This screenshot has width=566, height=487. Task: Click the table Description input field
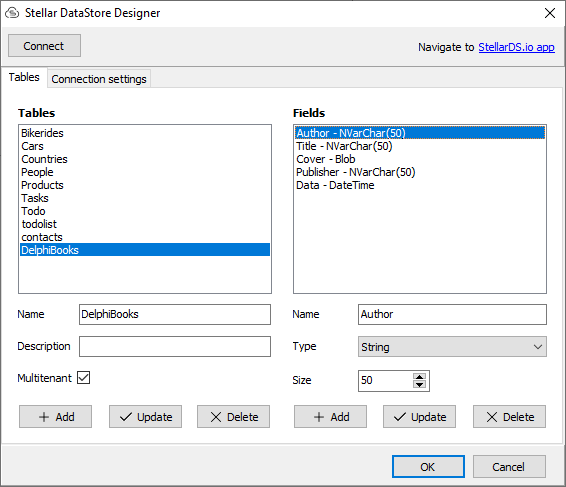[175, 347]
